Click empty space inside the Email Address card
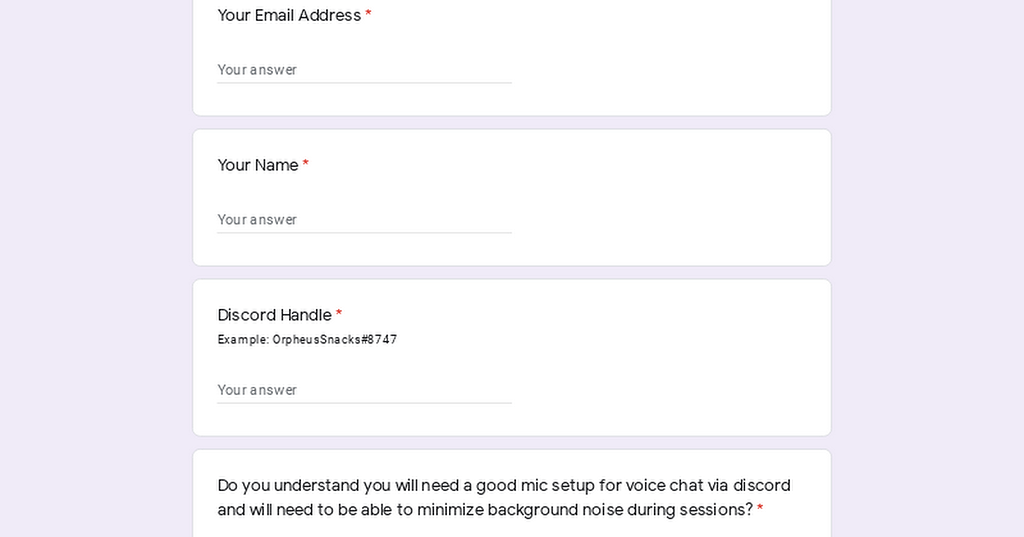 pos(670,60)
